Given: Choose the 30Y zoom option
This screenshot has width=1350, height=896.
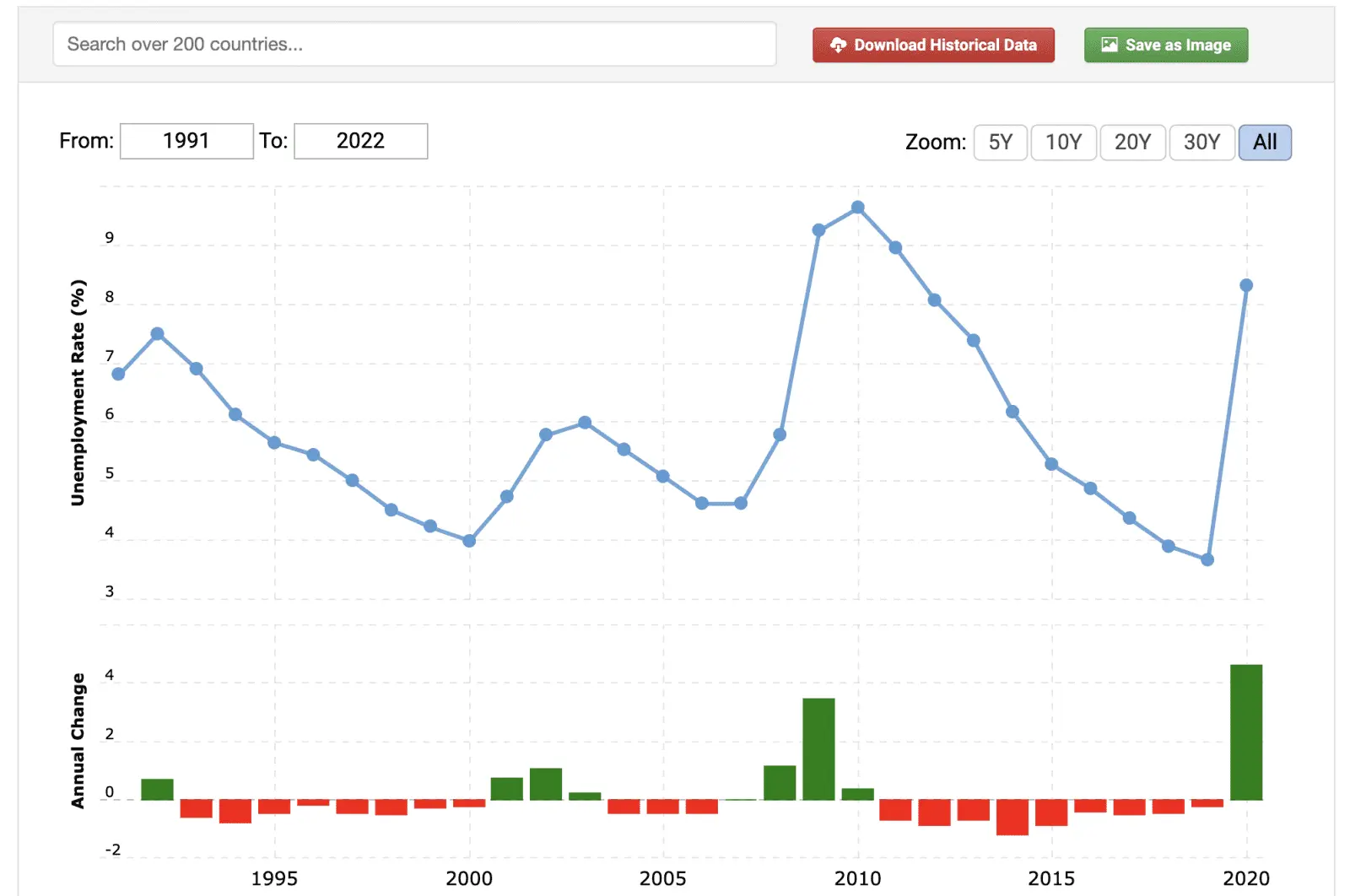Looking at the screenshot, I should click(1201, 143).
